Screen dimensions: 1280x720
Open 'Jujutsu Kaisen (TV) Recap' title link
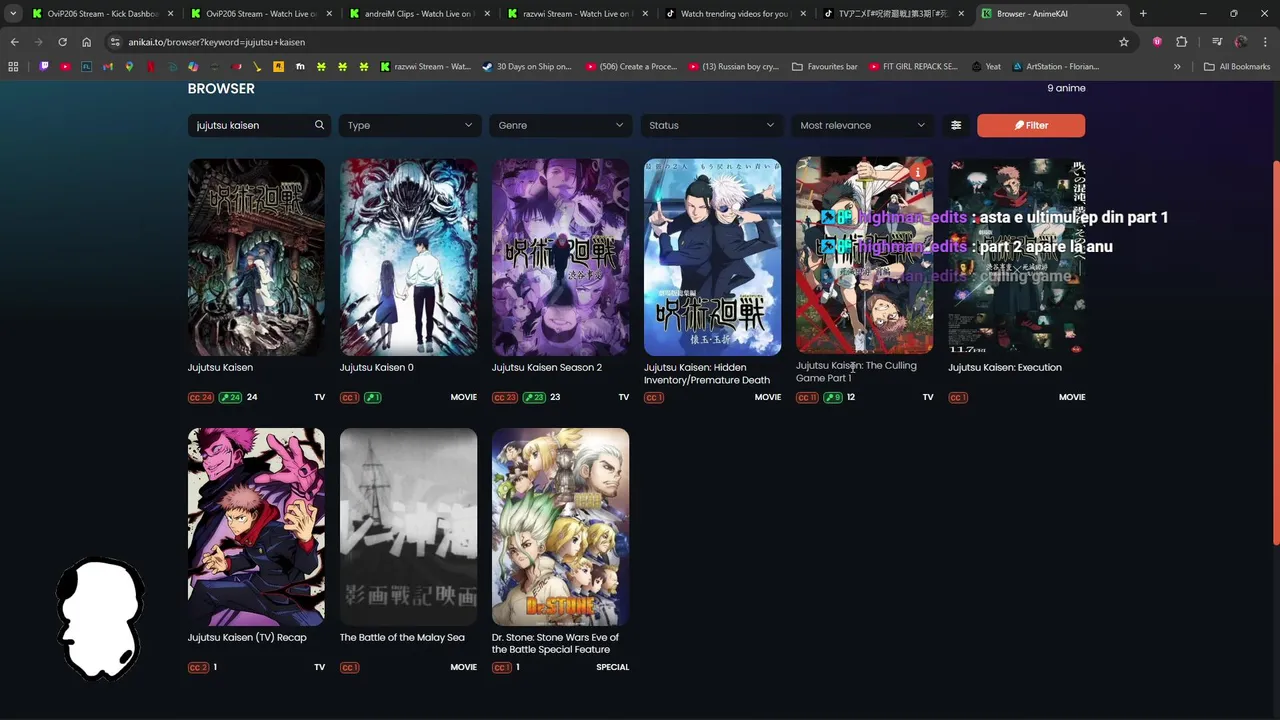coord(247,637)
